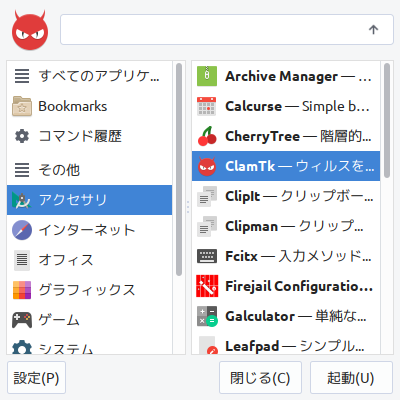Screen dimensions: 400x400
Task: Select the グラフィックス category label
Action: click(87, 290)
